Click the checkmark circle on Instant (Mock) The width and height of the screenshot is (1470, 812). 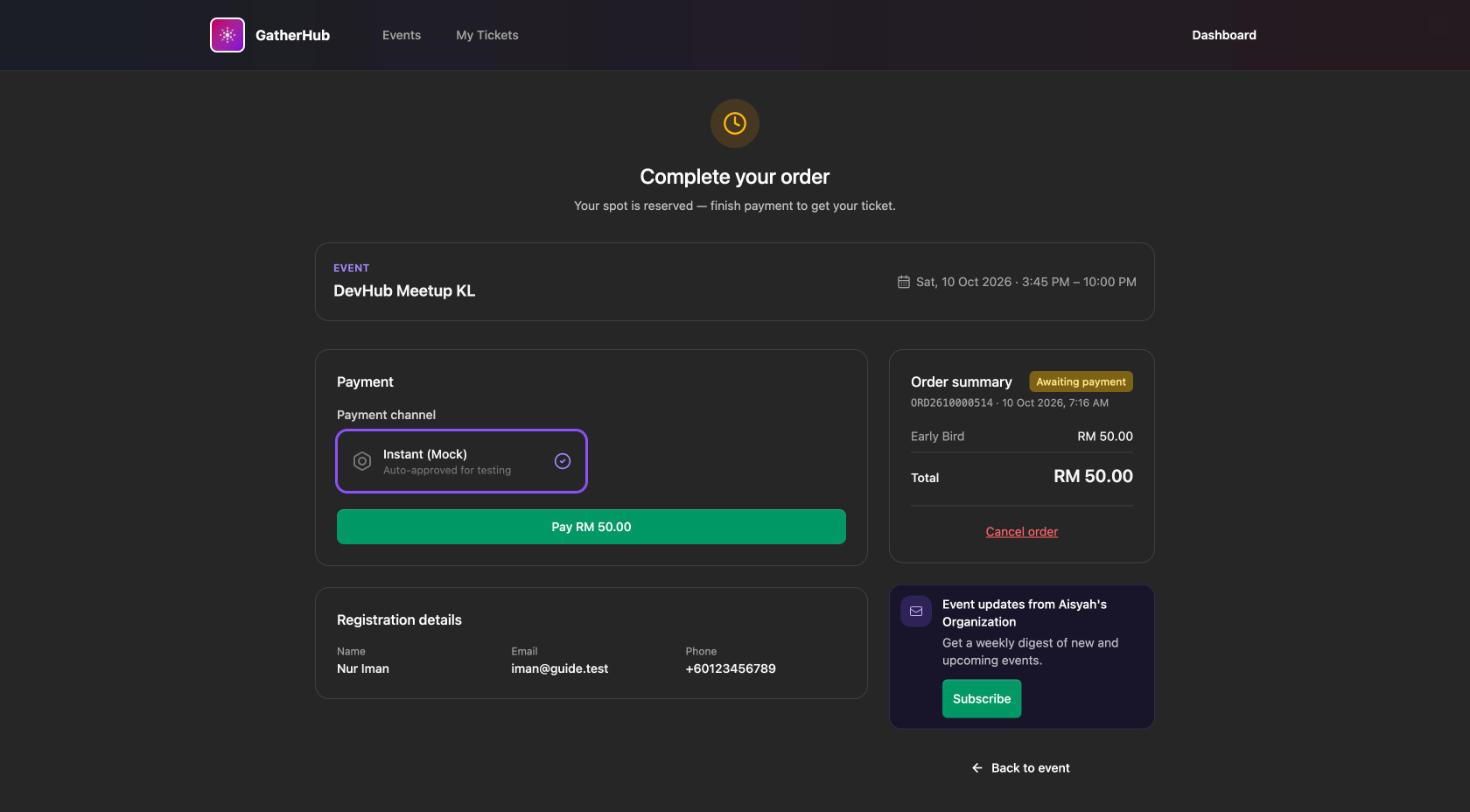[x=562, y=461]
